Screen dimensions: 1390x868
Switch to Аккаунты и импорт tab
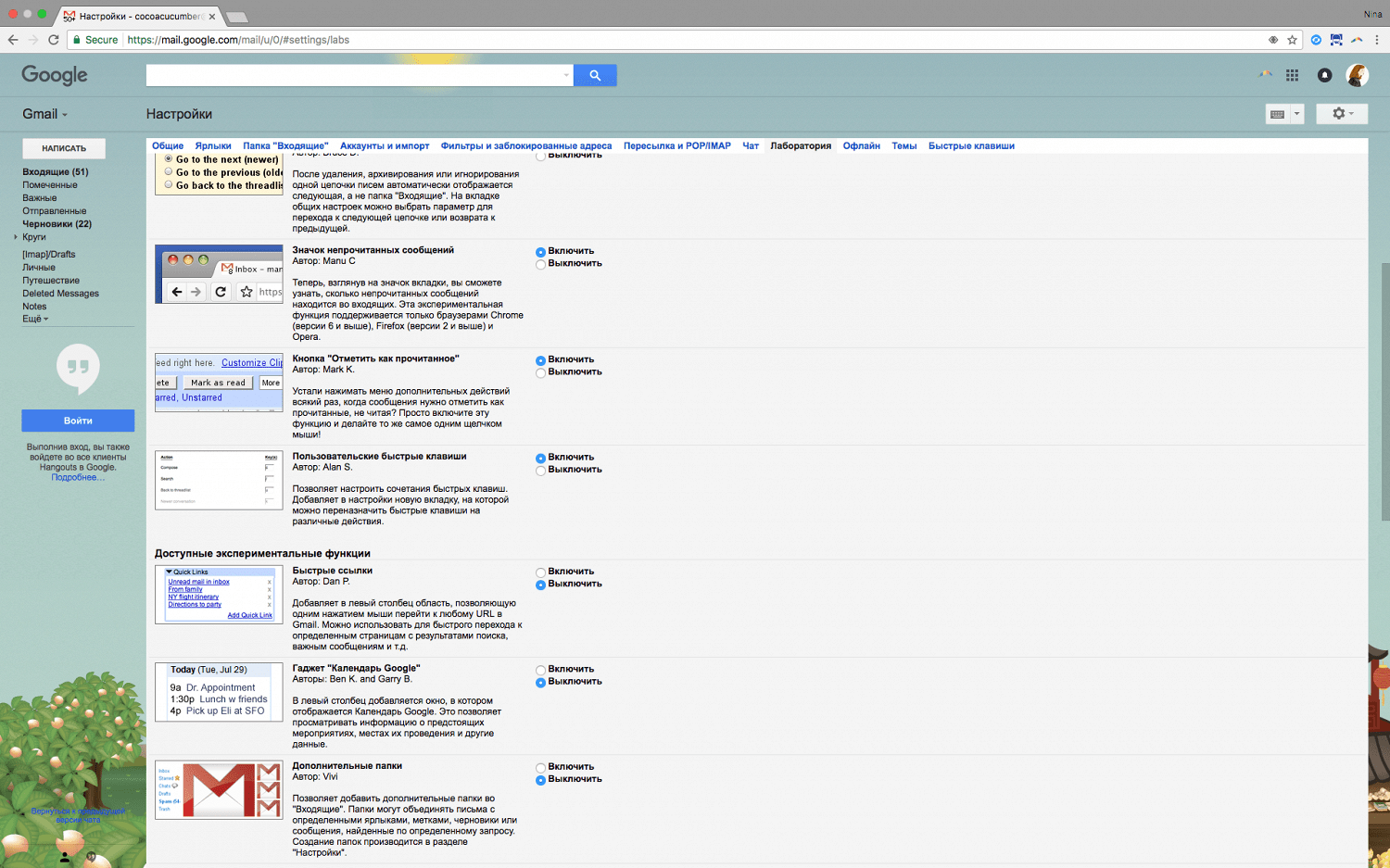pyautogui.click(x=385, y=145)
